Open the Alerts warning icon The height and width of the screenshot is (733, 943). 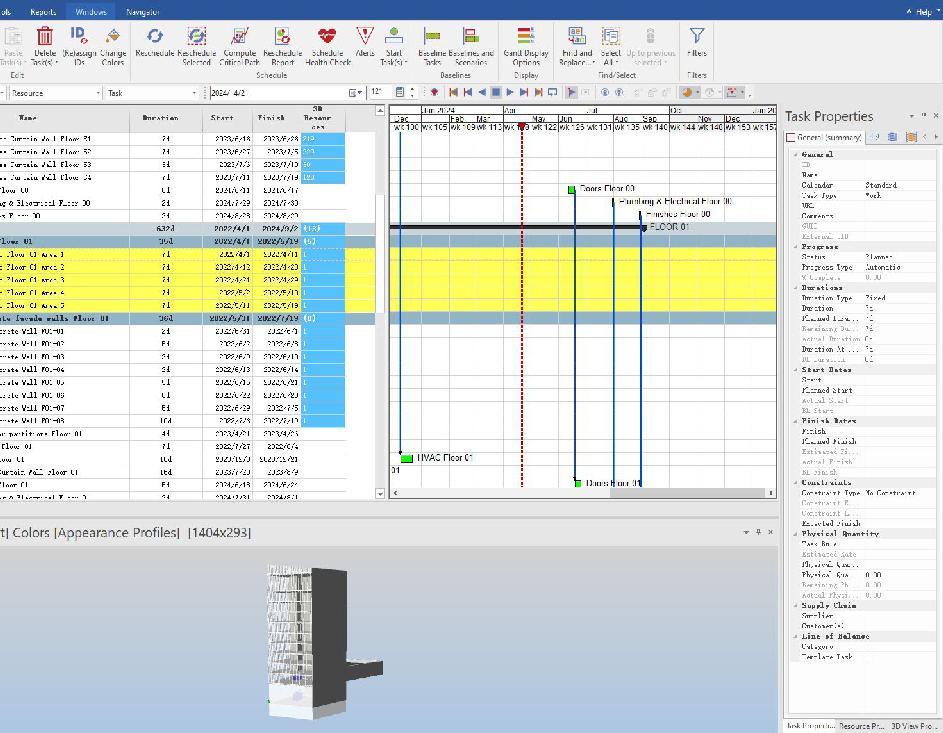point(364,36)
